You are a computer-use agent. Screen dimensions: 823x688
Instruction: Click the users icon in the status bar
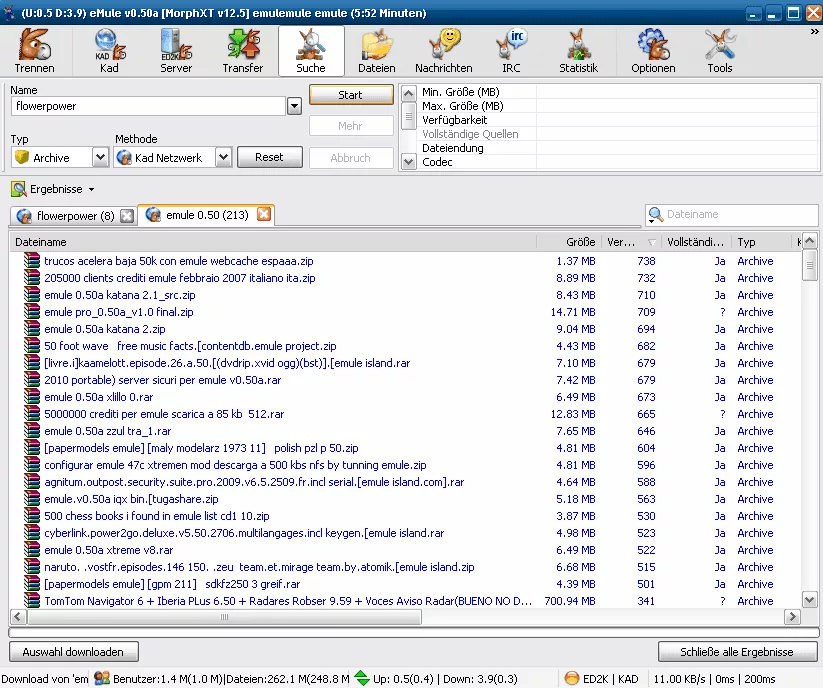101,679
